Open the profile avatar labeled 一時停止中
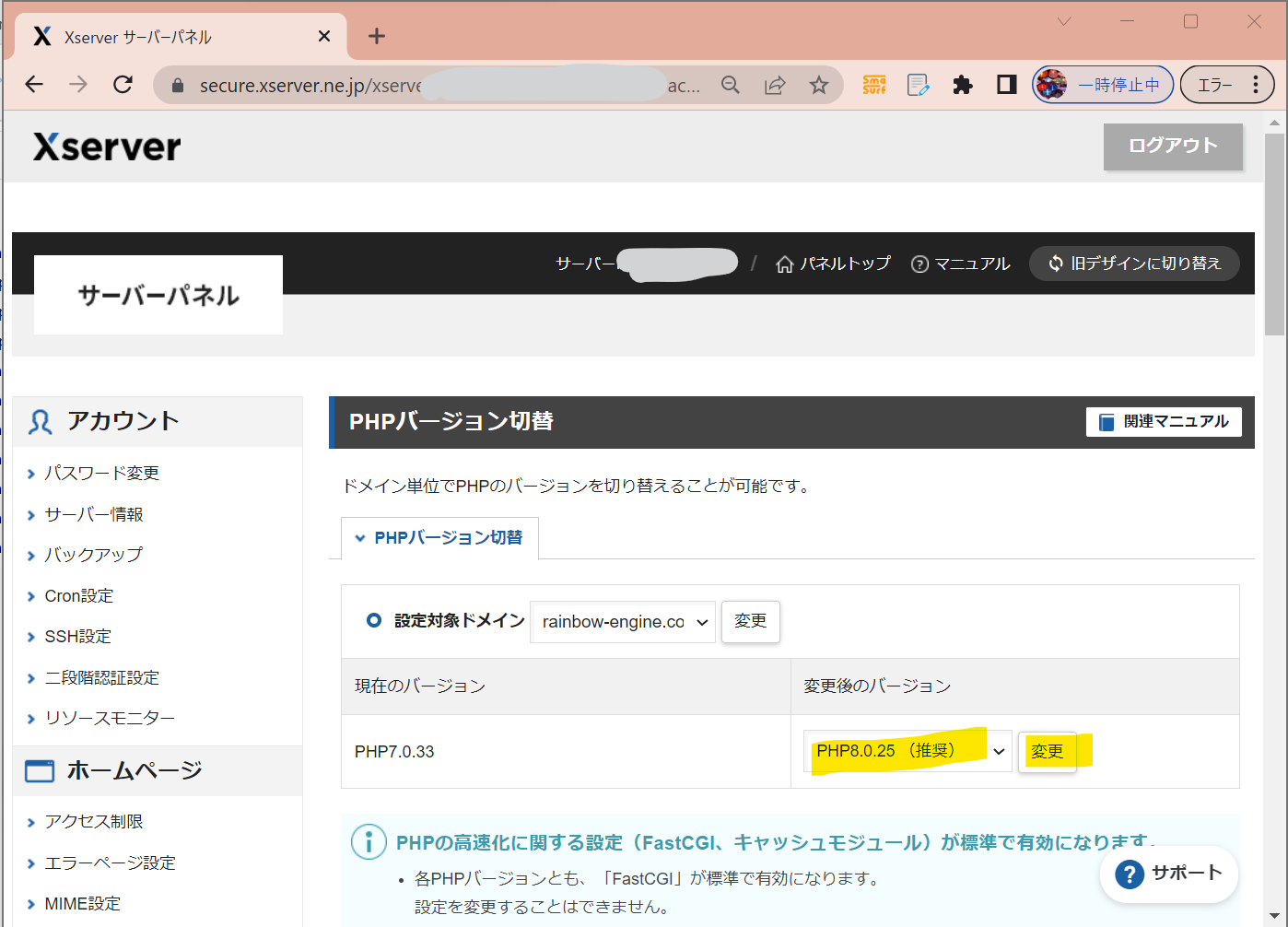 coord(1103,85)
